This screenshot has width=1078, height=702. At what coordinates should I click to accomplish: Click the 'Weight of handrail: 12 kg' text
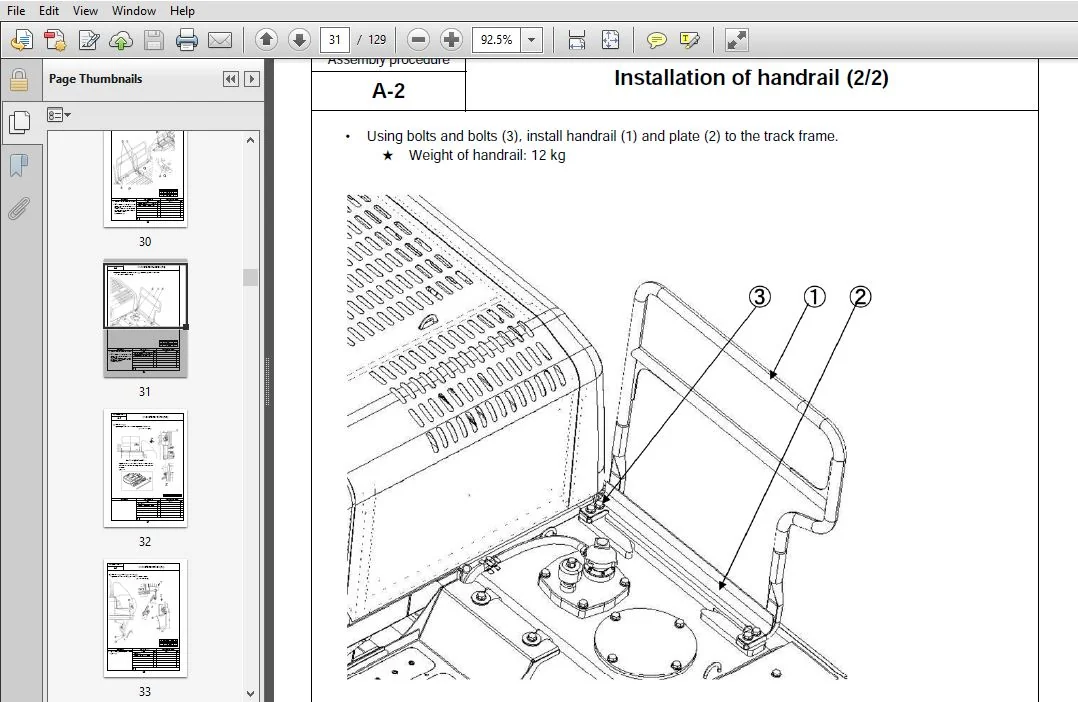click(487, 155)
